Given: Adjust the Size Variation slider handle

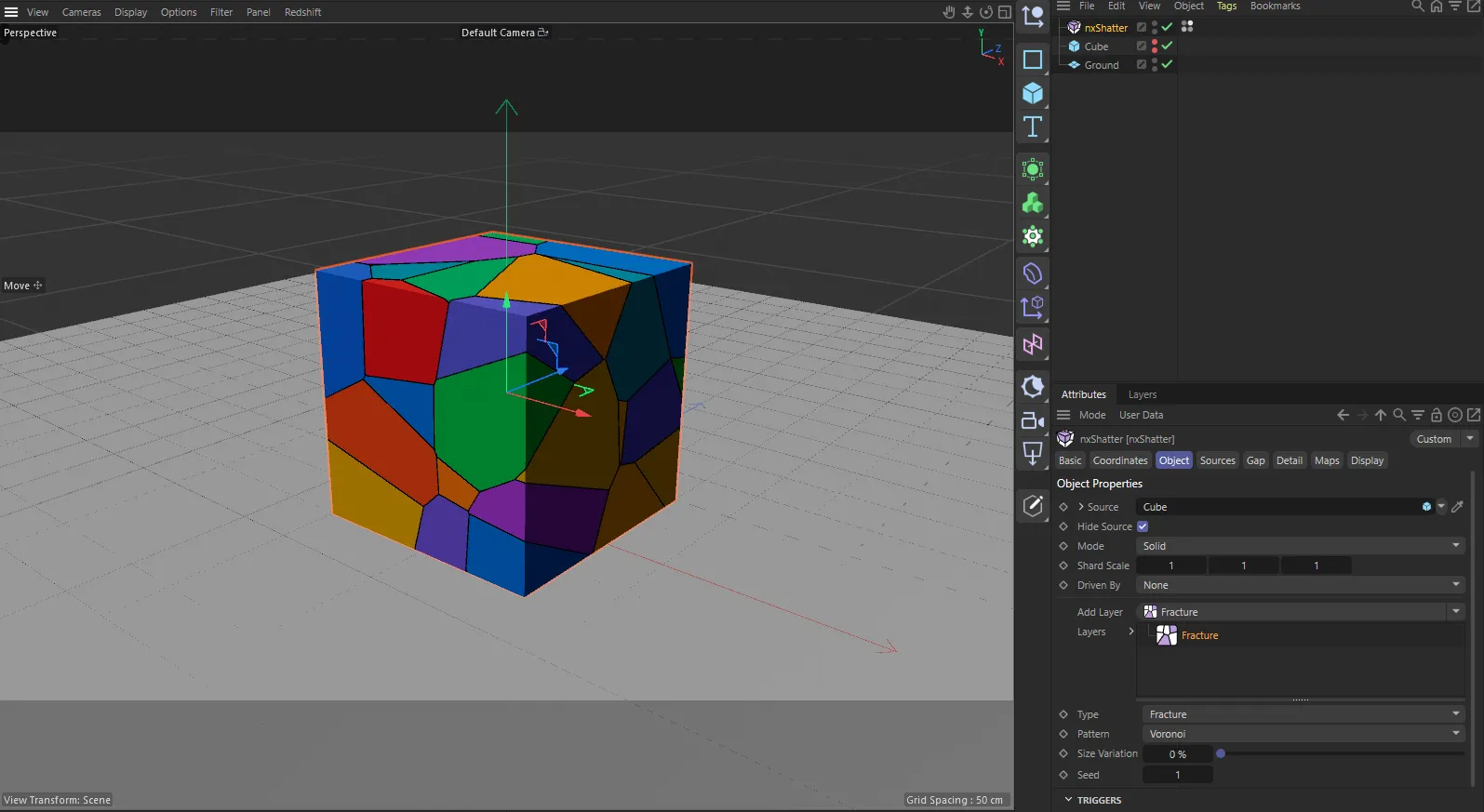Looking at the screenshot, I should point(1221,753).
